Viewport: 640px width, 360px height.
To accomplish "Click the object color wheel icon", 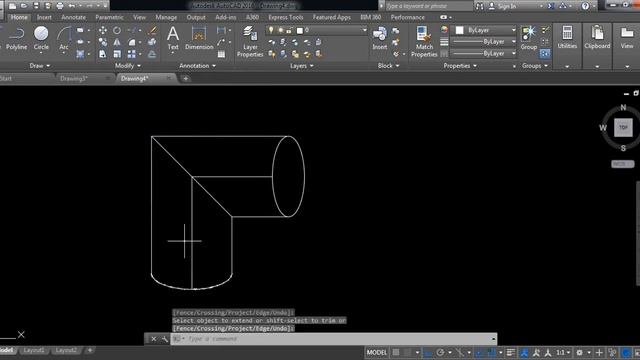I will coord(444,30).
